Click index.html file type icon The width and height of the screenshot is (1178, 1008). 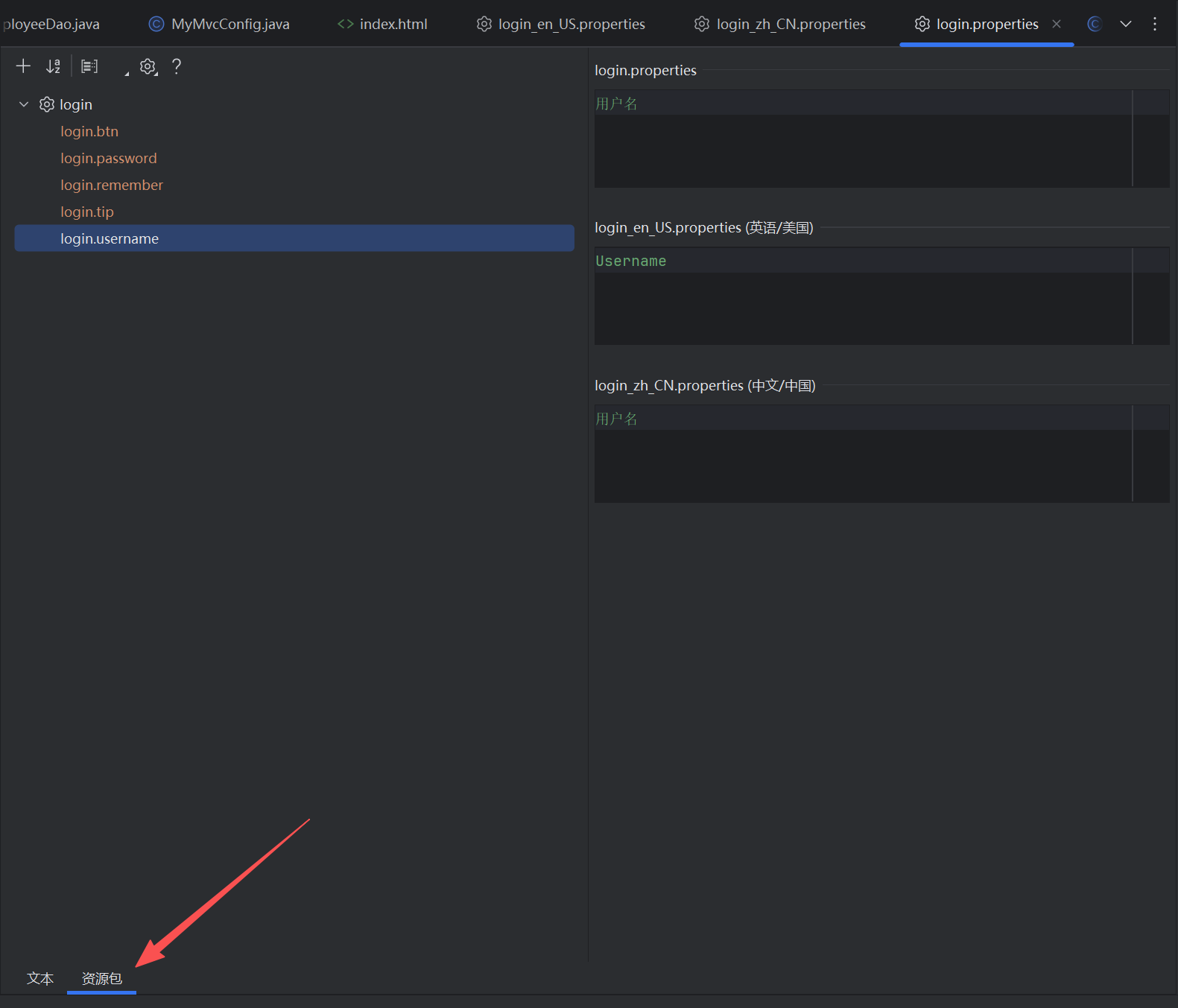tap(345, 24)
